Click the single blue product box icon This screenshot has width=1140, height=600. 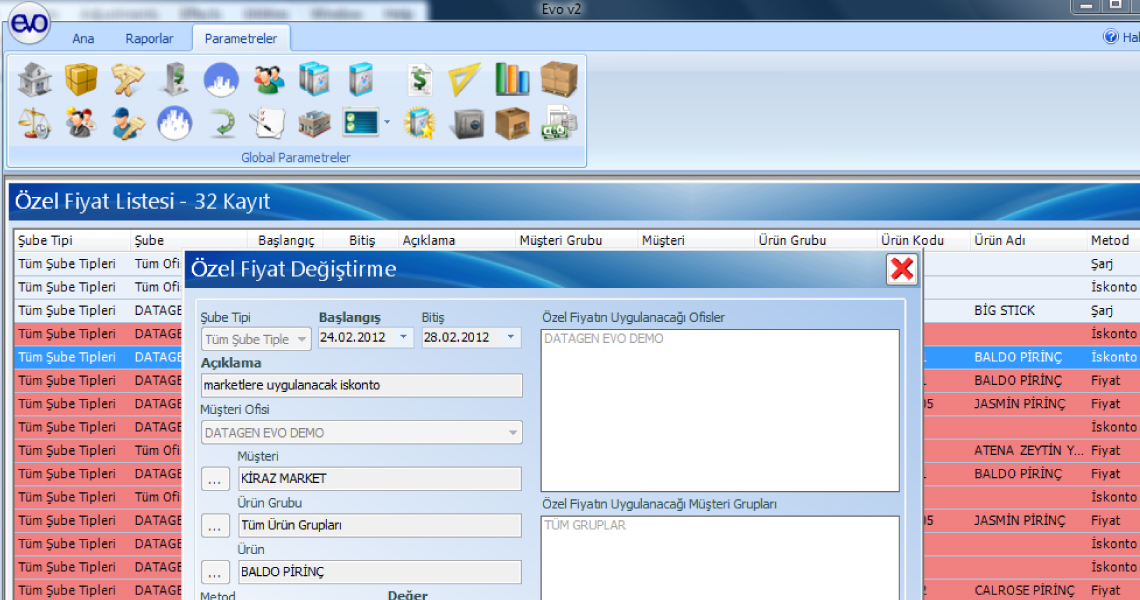point(361,79)
